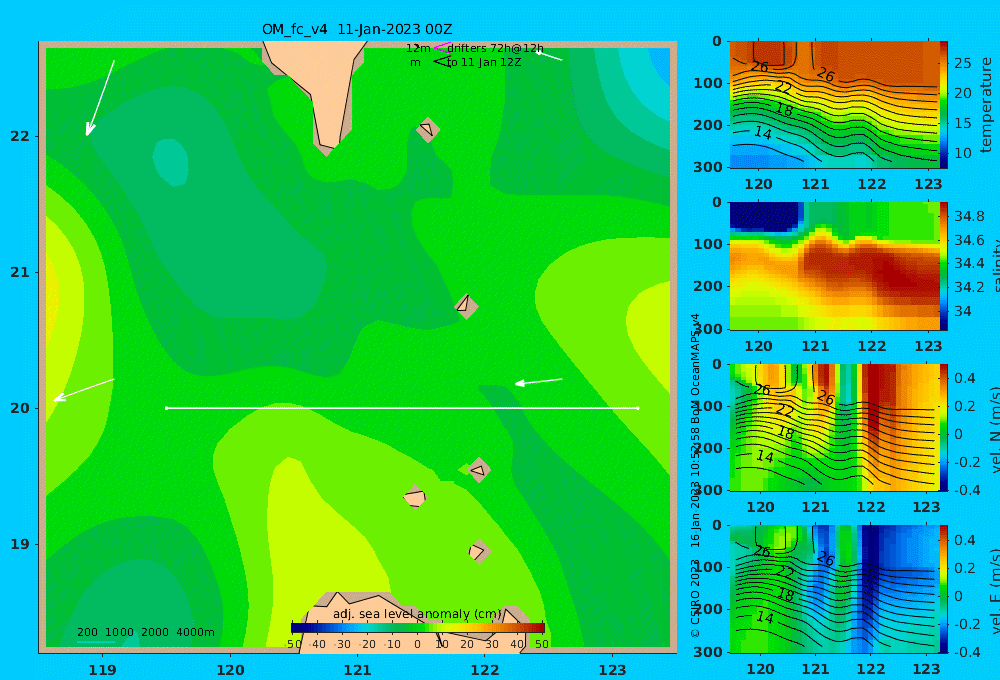This screenshot has width=1000, height=680.
Task: Open the northward velocity cross-section panel
Action: tap(834, 427)
